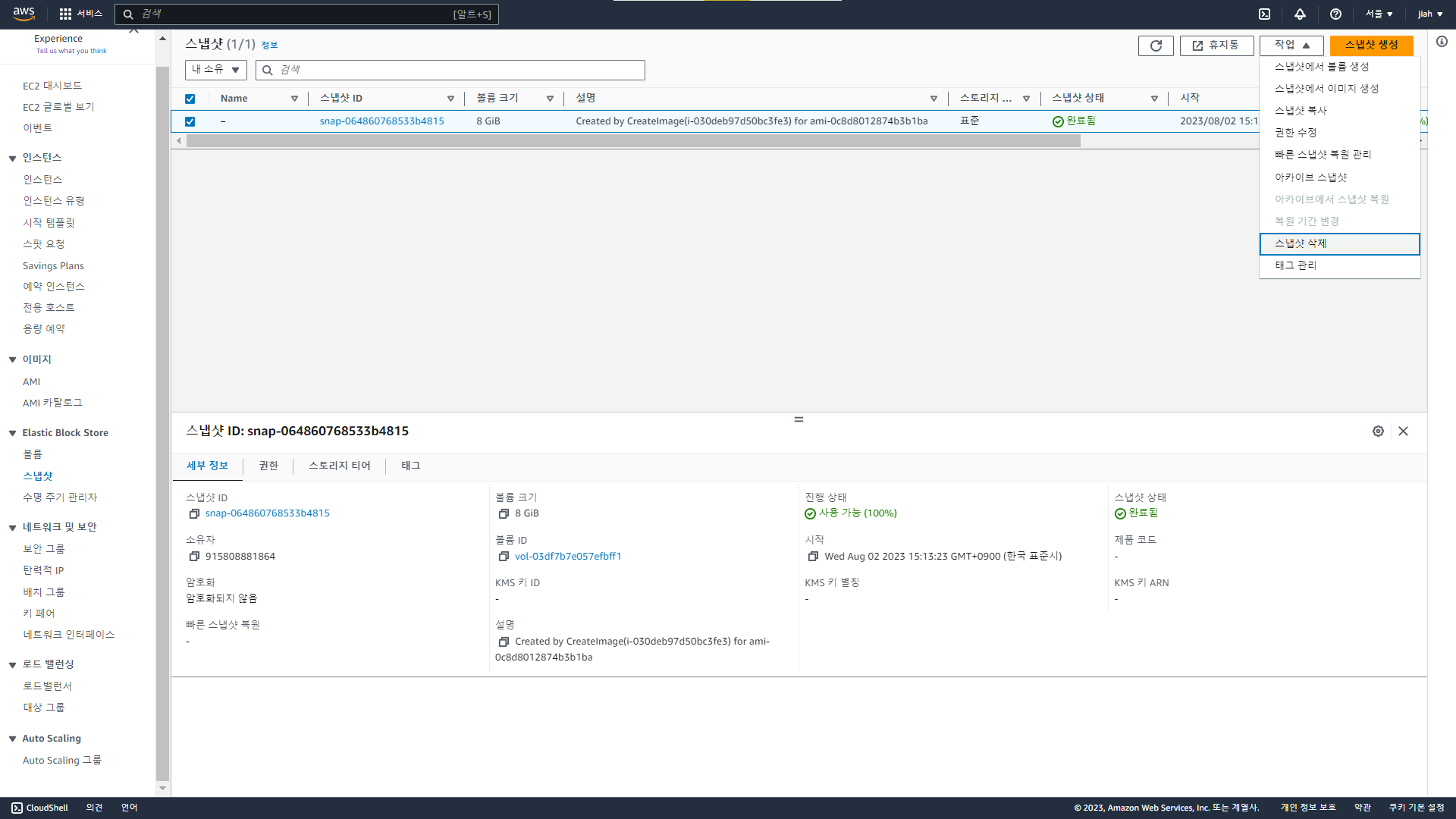Open snapshot details panel settings gear
This screenshot has width=1456, height=819.
coord(1378,431)
